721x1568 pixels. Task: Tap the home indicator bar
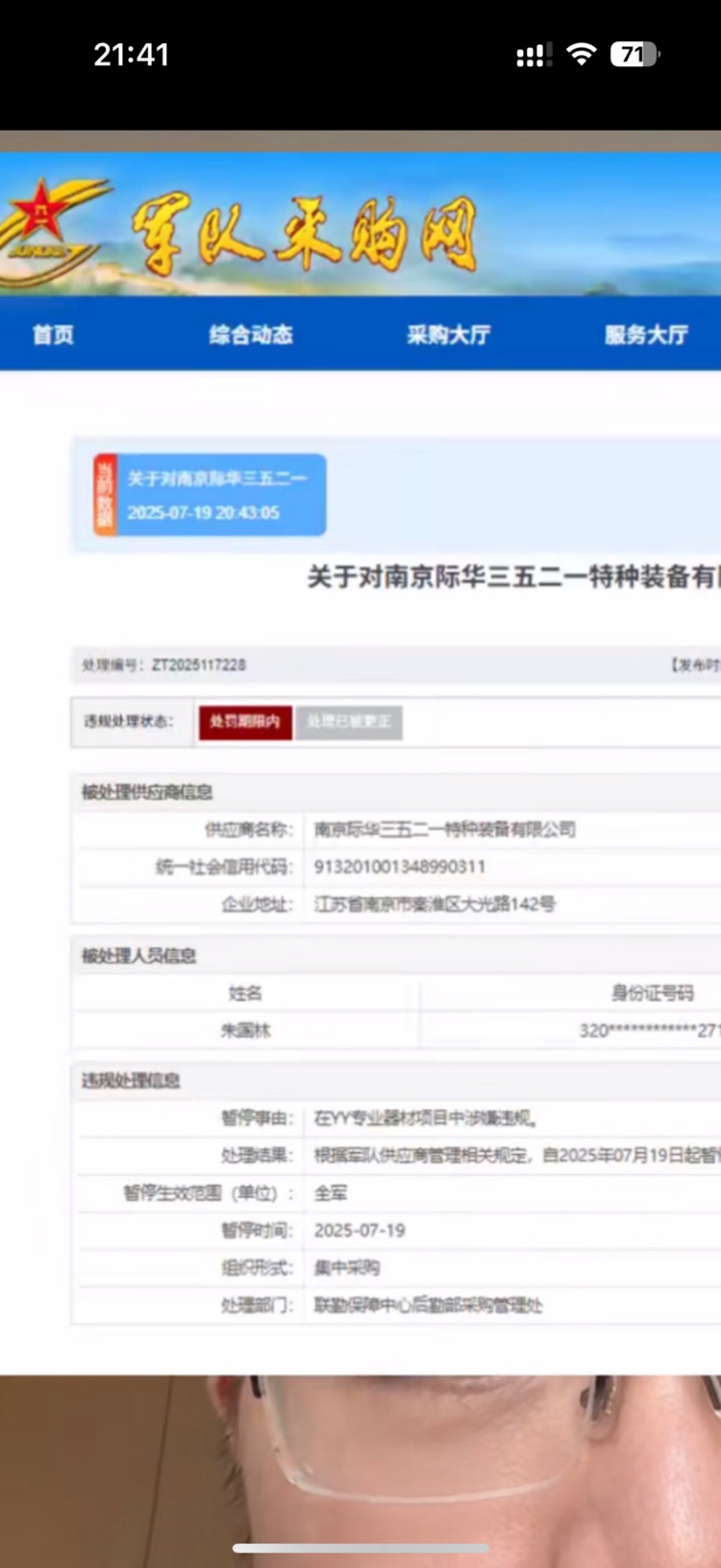pyautogui.click(x=360, y=1548)
